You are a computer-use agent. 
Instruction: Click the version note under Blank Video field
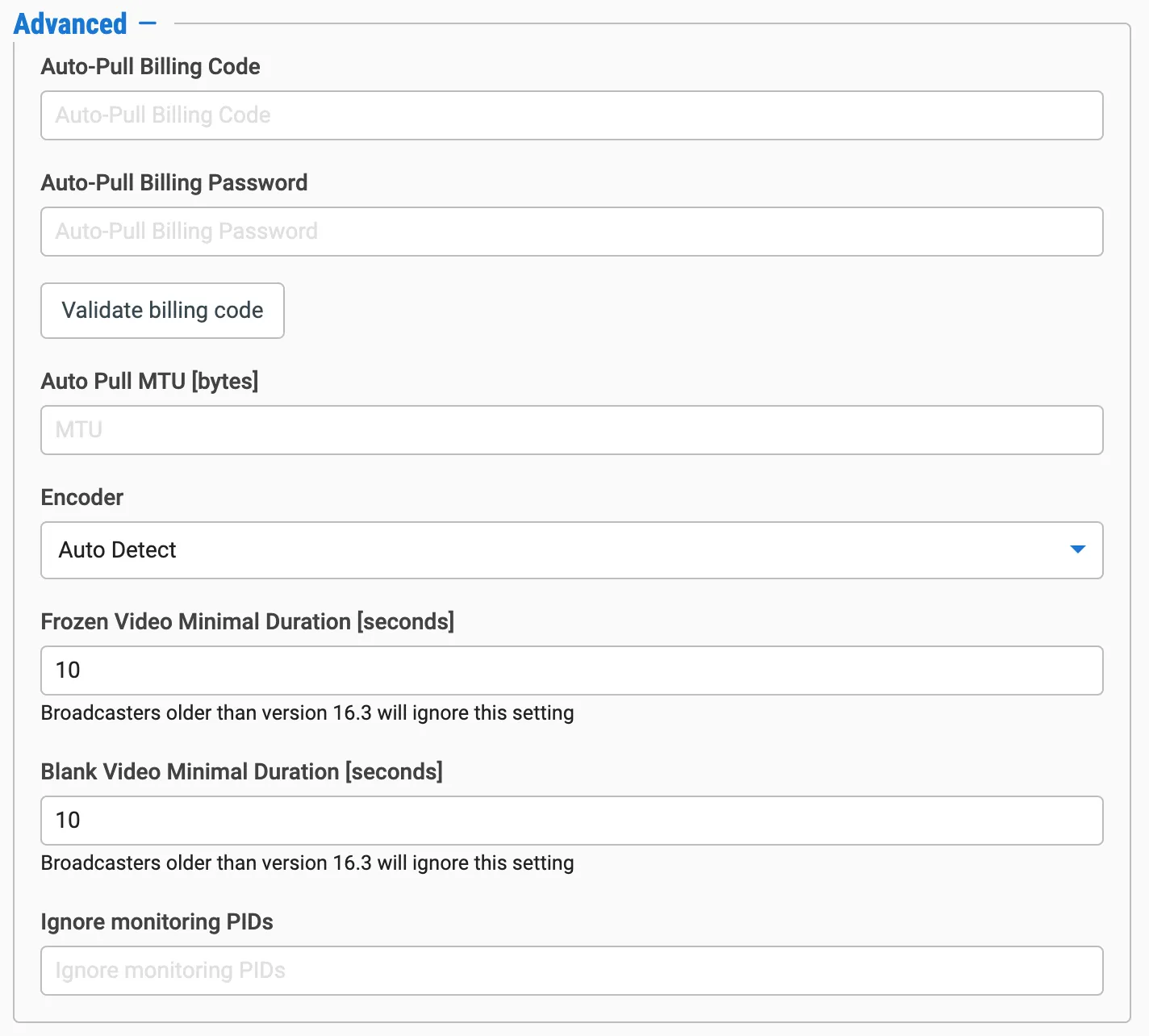click(x=307, y=863)
